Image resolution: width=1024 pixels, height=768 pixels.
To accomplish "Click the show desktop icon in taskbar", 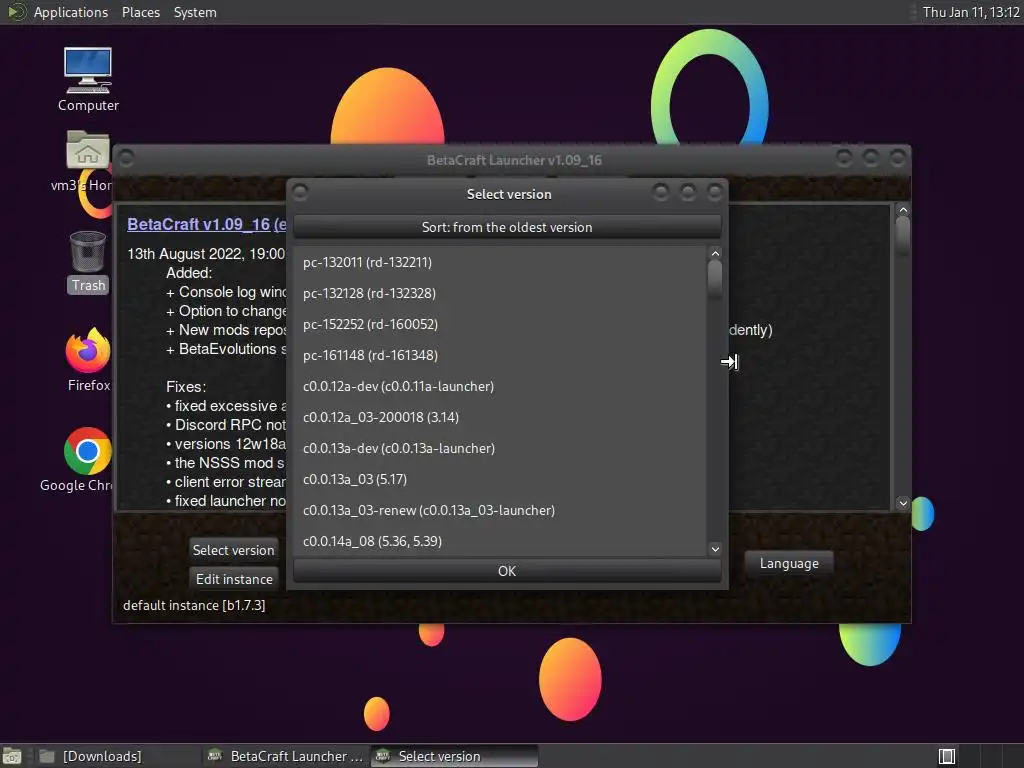I will tap(12, 756).
